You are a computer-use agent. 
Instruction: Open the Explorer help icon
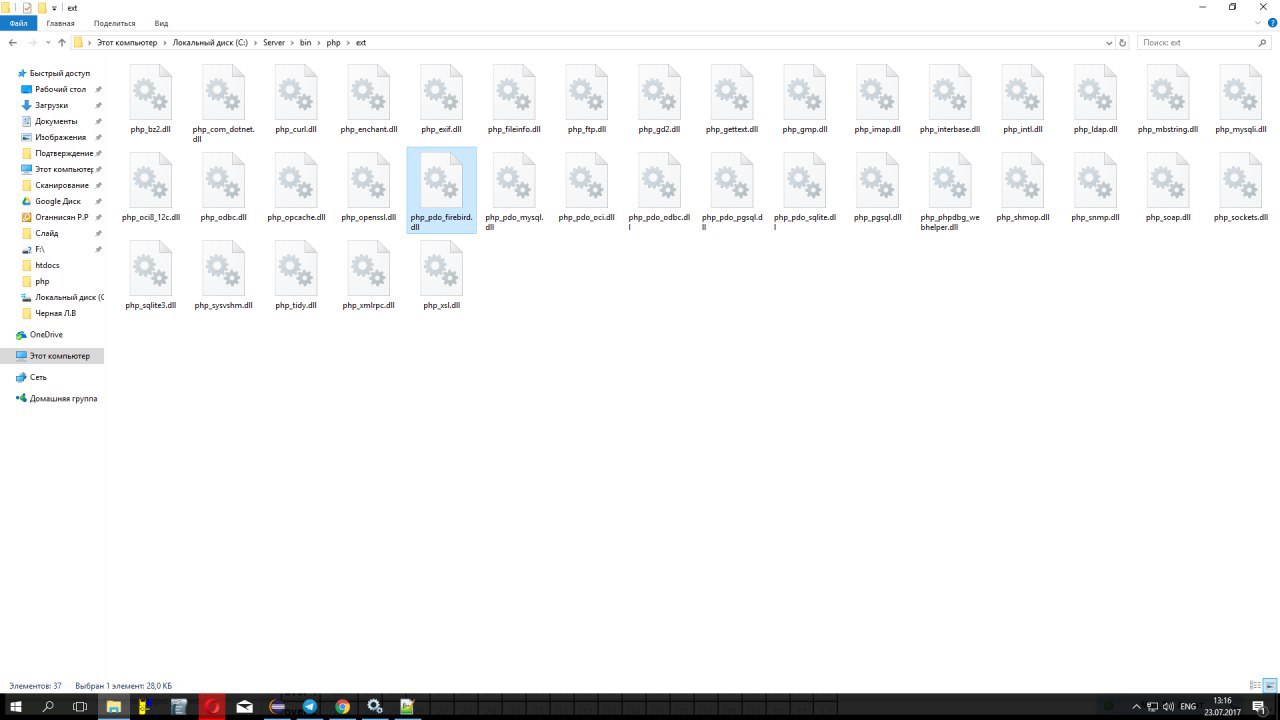click(1272, 23)
